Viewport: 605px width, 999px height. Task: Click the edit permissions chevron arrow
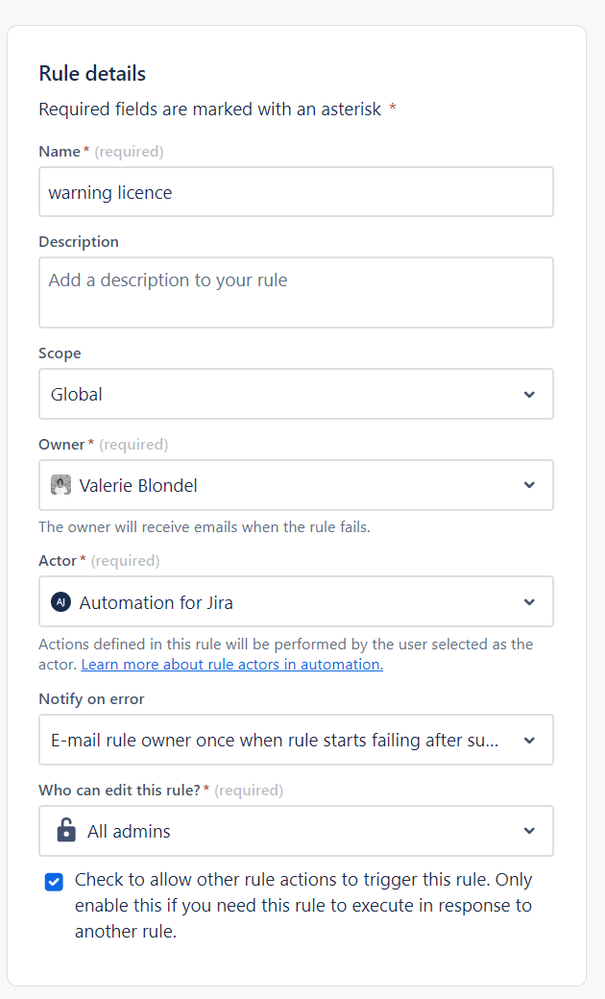(x=529, y=831)
